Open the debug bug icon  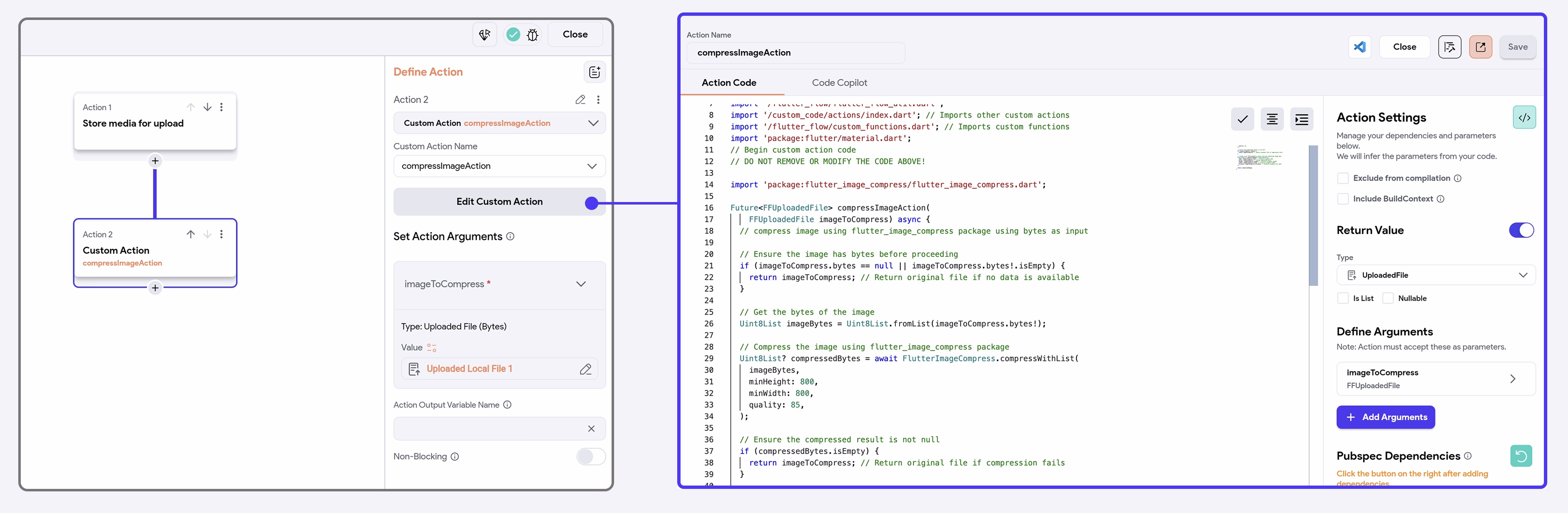coord(533,35)
